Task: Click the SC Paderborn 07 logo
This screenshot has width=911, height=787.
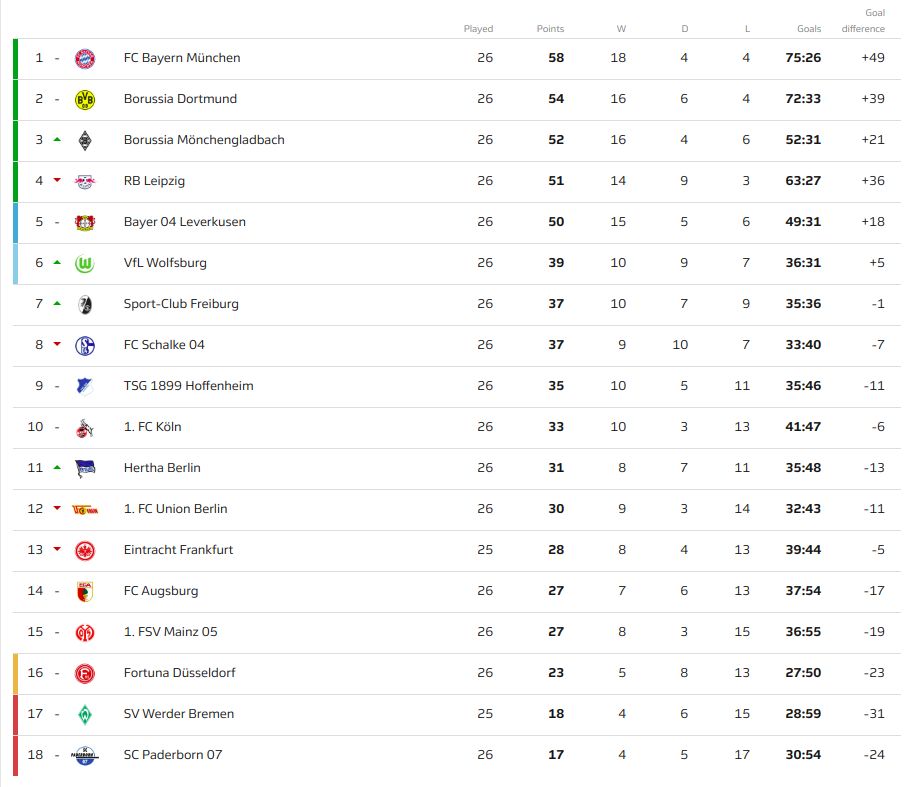Action: tap(85, 755)
